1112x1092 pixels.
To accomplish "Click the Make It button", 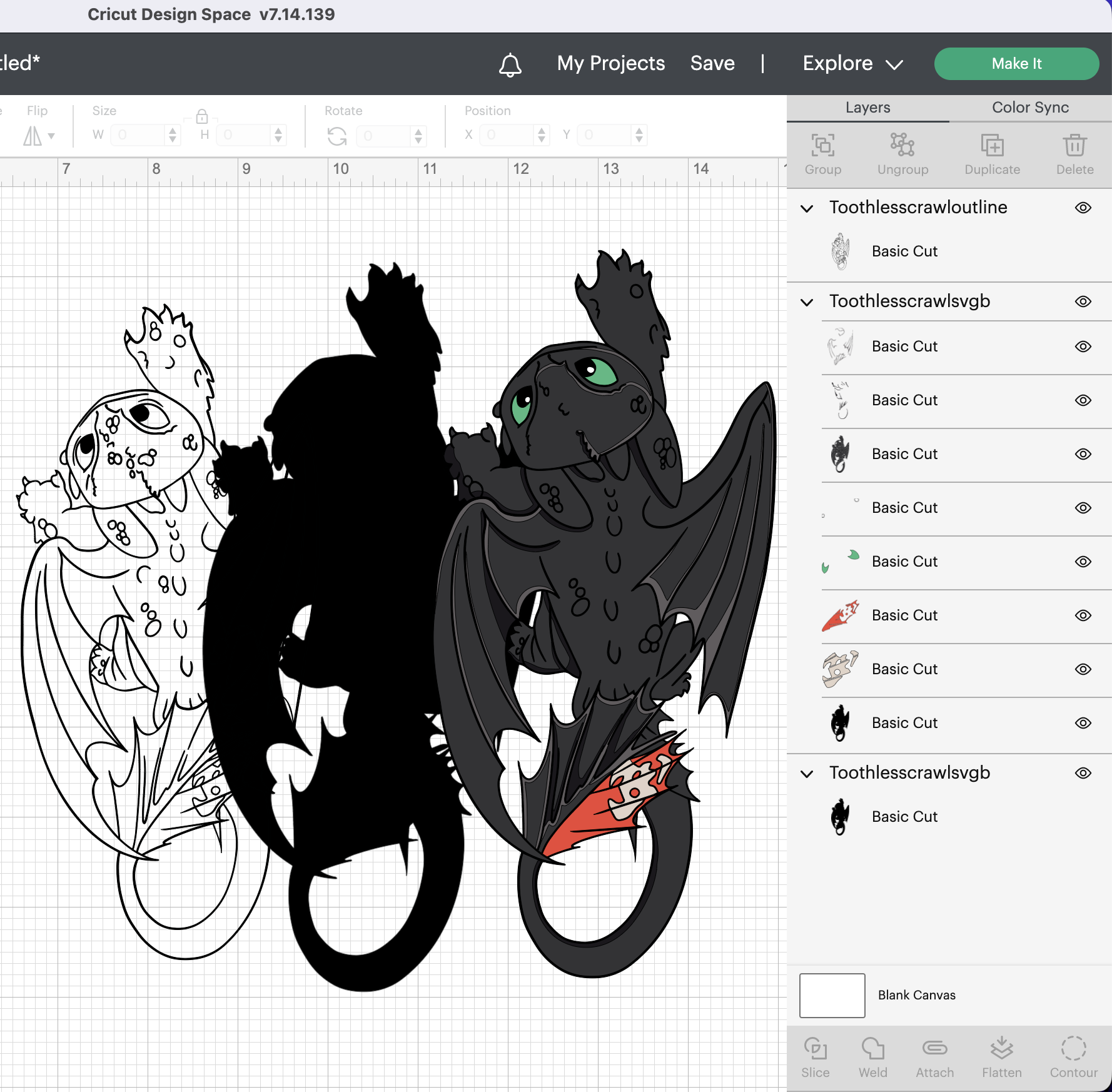I will click(x=1016, y=63).
